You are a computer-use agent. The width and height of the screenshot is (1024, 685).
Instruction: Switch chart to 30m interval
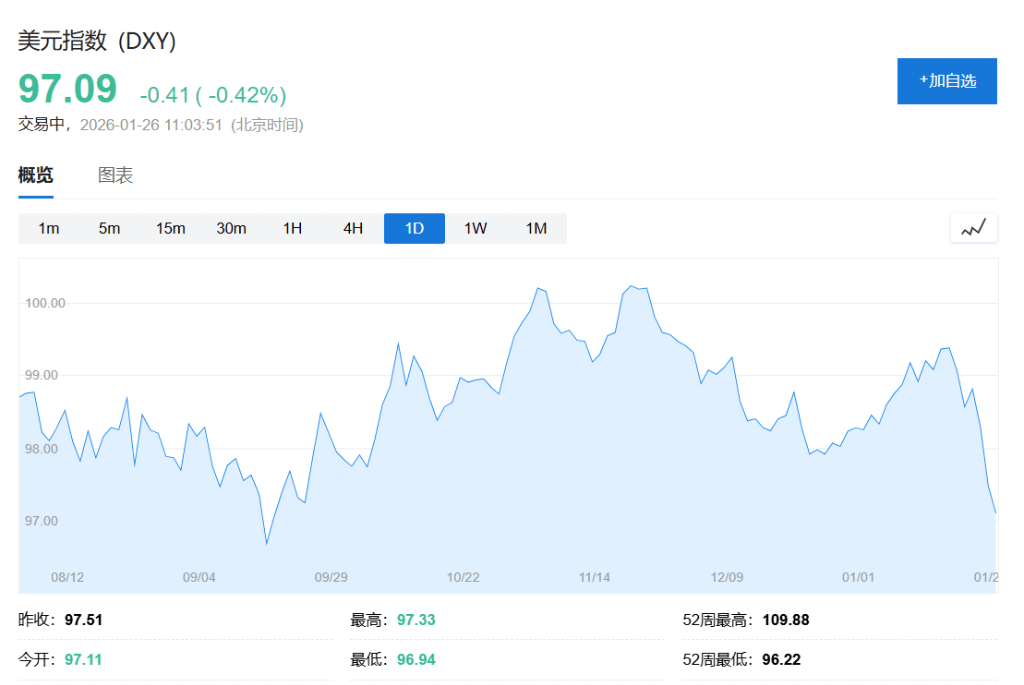(x=231, y=228)
